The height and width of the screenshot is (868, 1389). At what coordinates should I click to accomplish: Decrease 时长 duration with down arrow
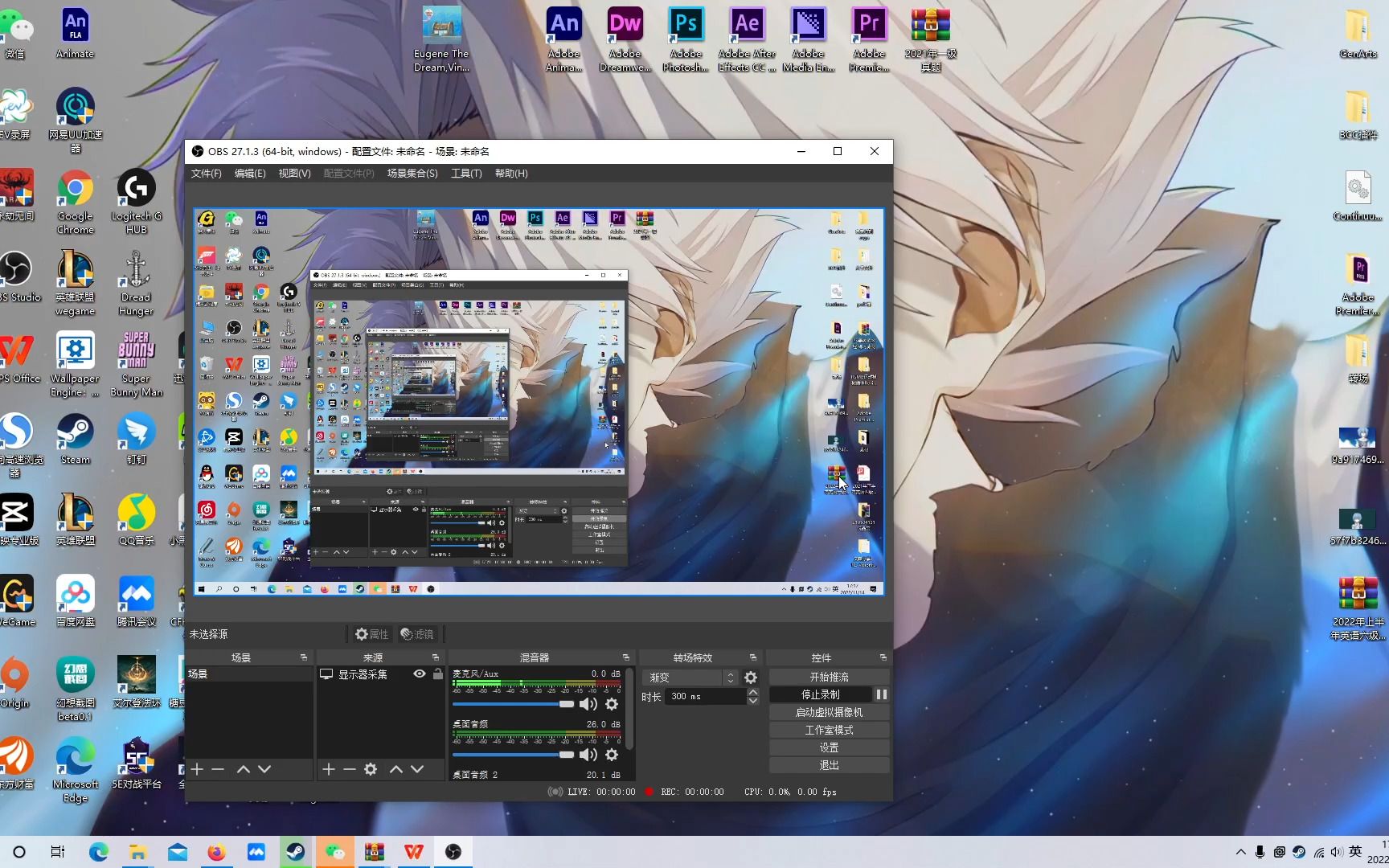click(753, 701)
